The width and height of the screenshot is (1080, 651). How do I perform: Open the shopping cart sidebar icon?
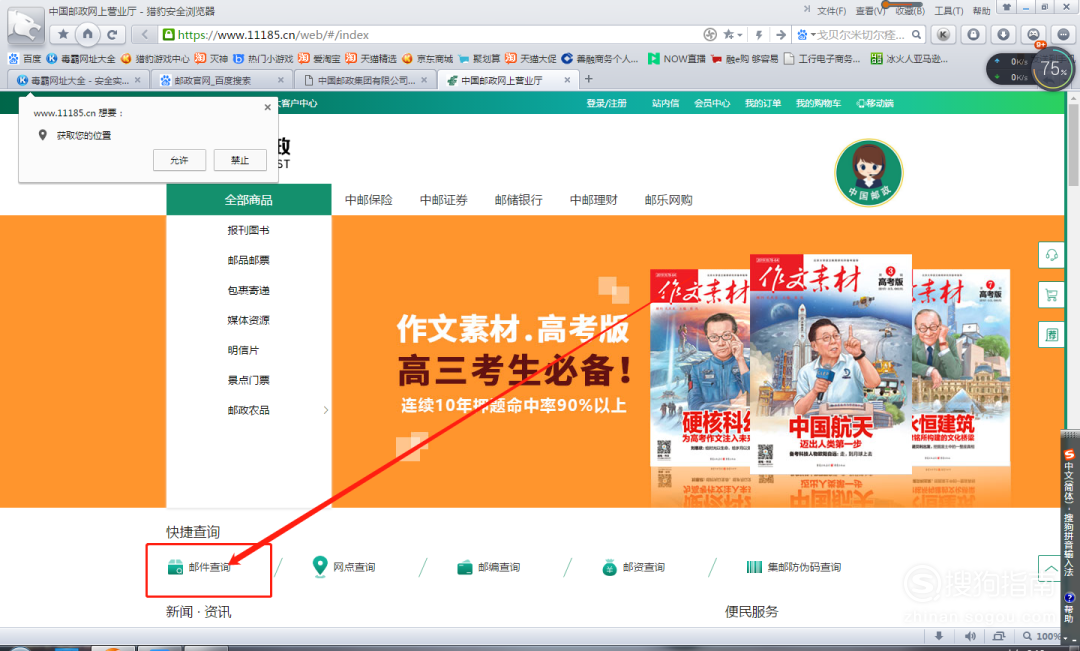[x=1051, y=296]
